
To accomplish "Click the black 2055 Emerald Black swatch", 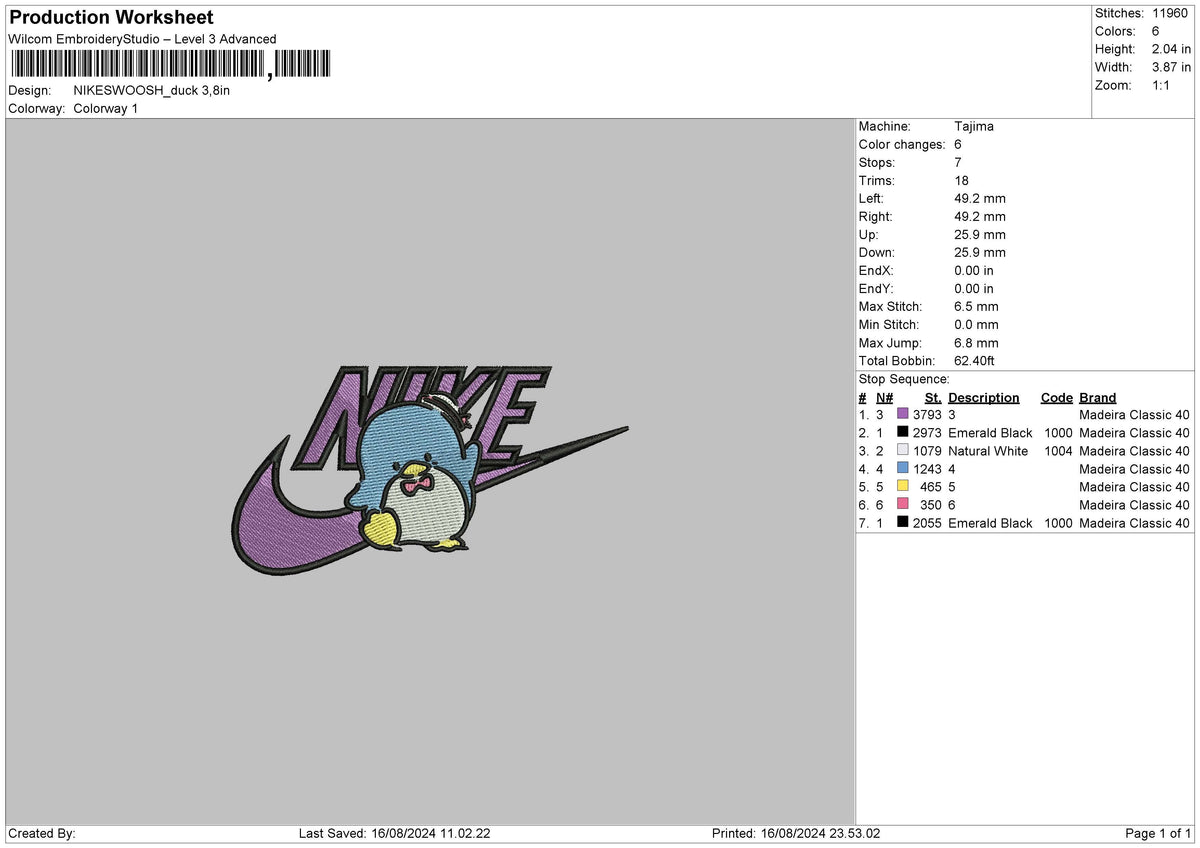I will pyautogui.click(x=903, y=522).
